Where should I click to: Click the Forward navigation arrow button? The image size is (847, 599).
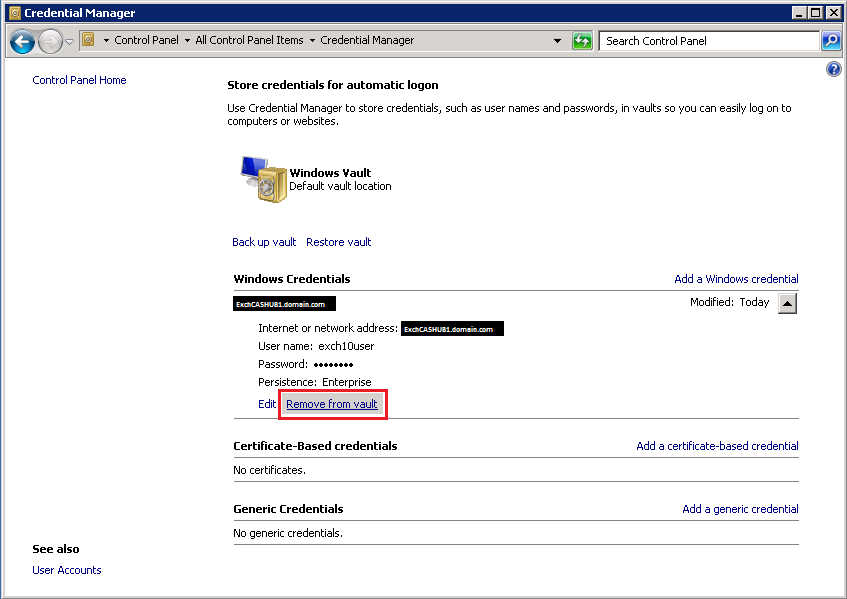coord(50,41)
